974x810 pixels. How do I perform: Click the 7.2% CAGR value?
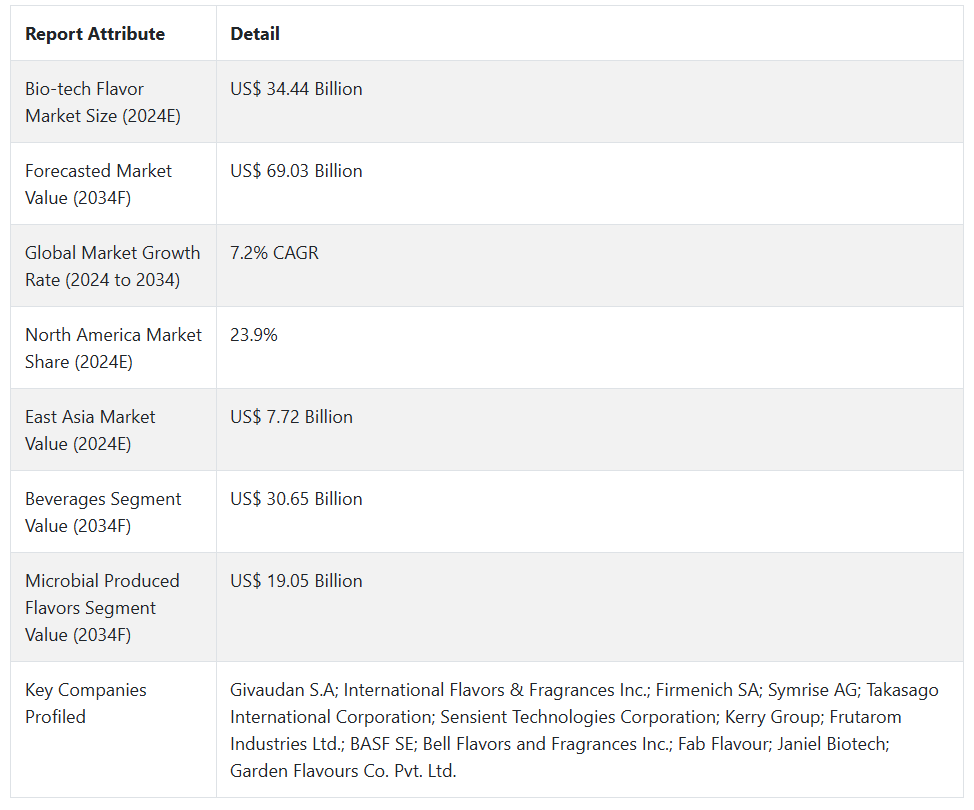(x=274, y=253)
